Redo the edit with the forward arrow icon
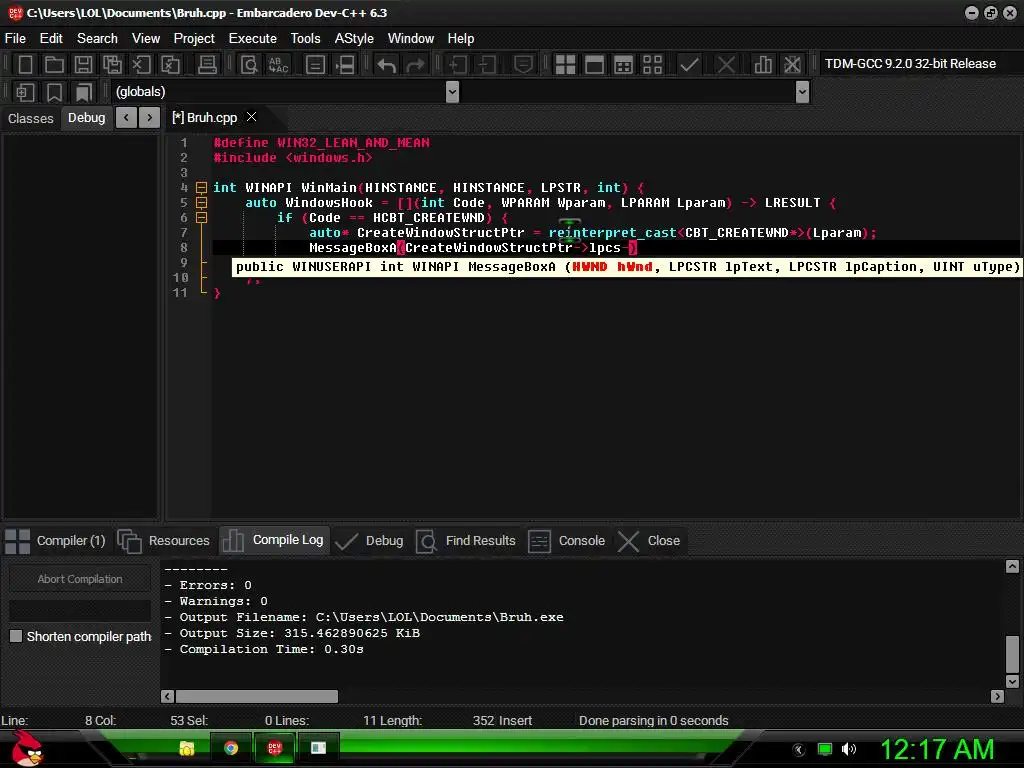Screen dimensions: 1024x768 point(415,64)
